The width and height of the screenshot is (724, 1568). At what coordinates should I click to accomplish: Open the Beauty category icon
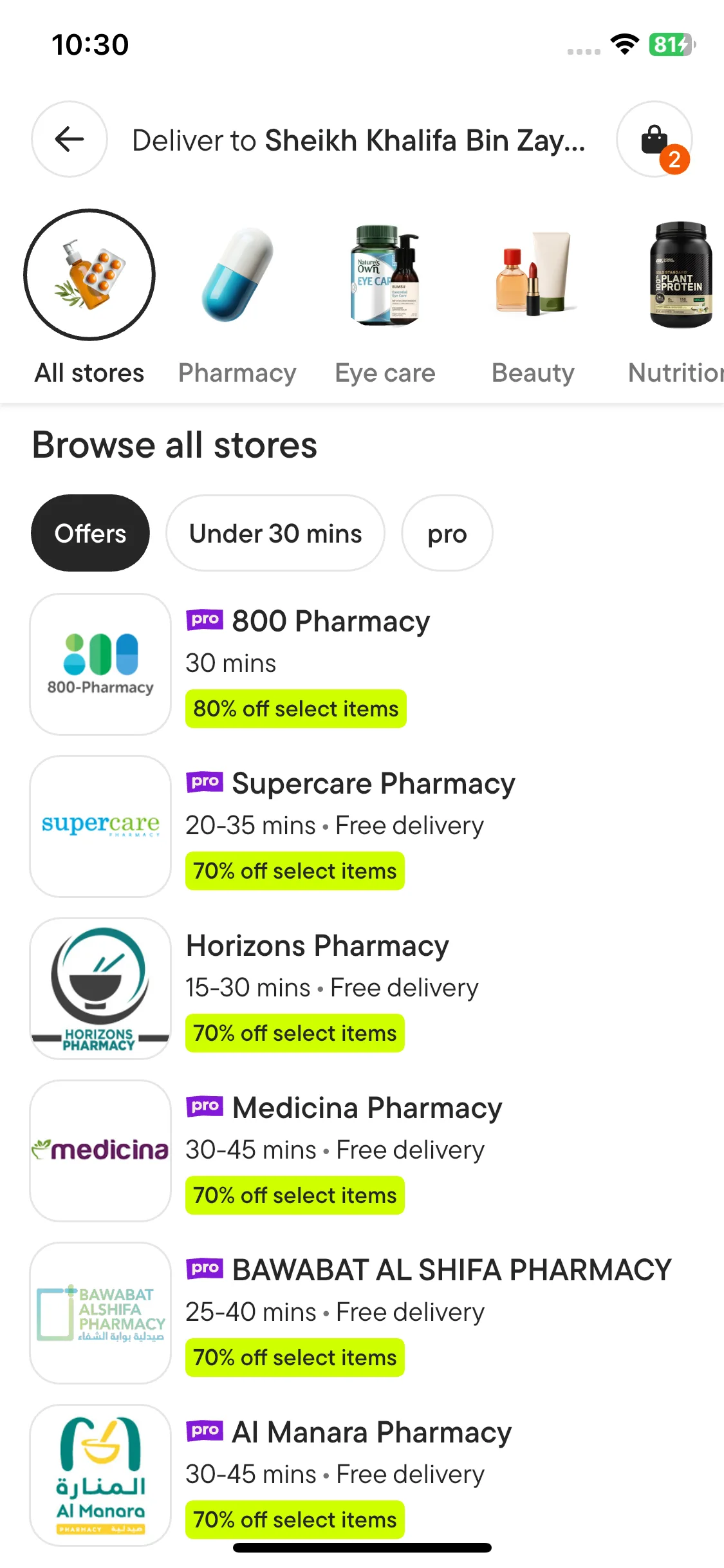(533, 275)
